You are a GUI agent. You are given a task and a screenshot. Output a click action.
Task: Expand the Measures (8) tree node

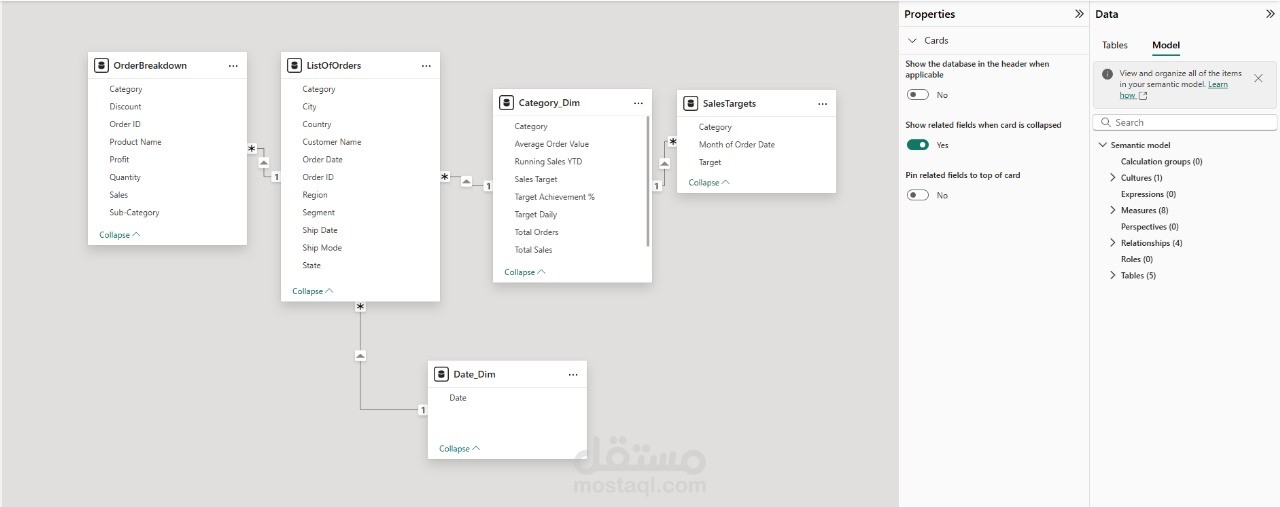(x=1113, y=211)
